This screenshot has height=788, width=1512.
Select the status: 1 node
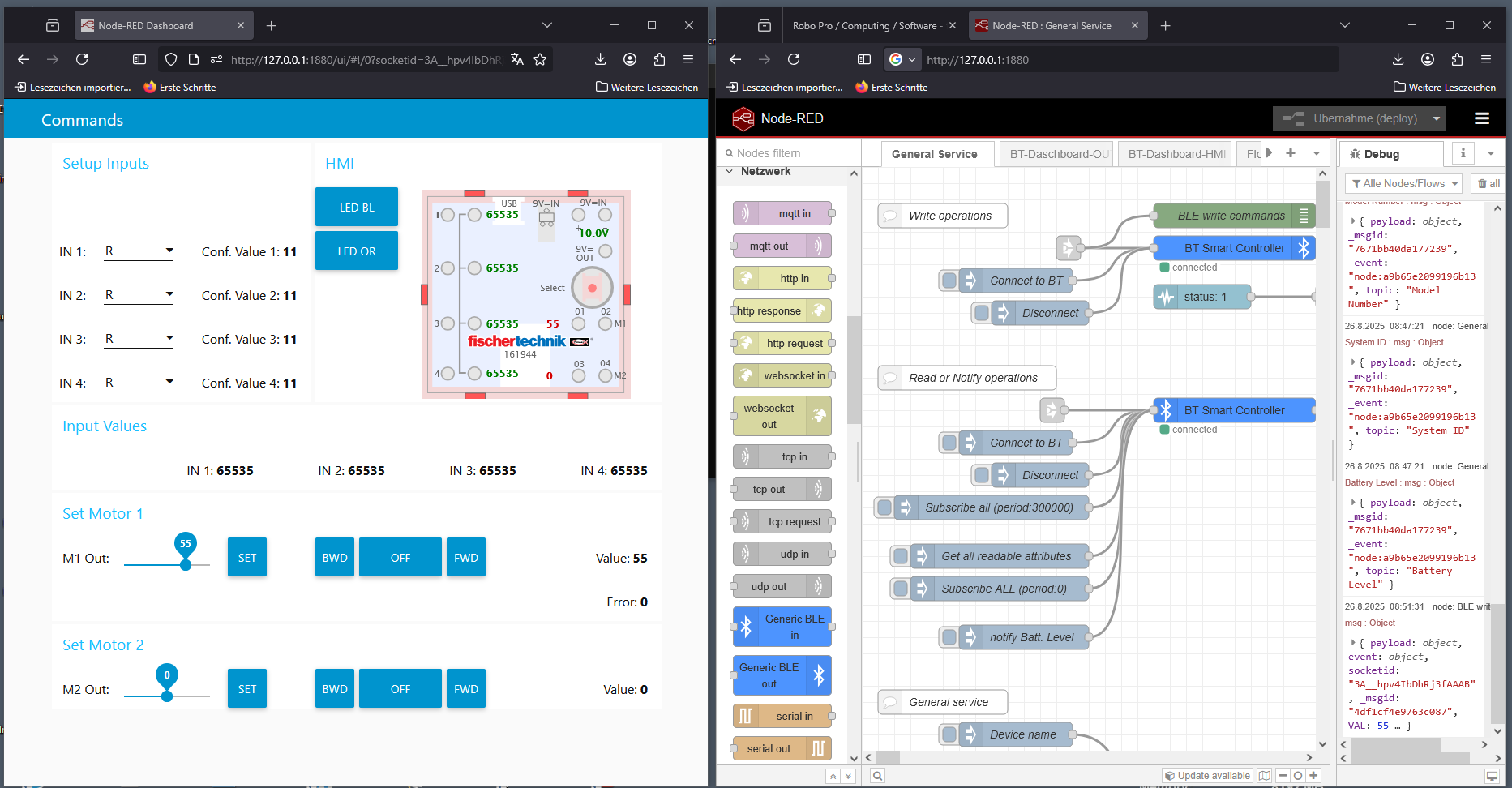tap(1202, 297)
